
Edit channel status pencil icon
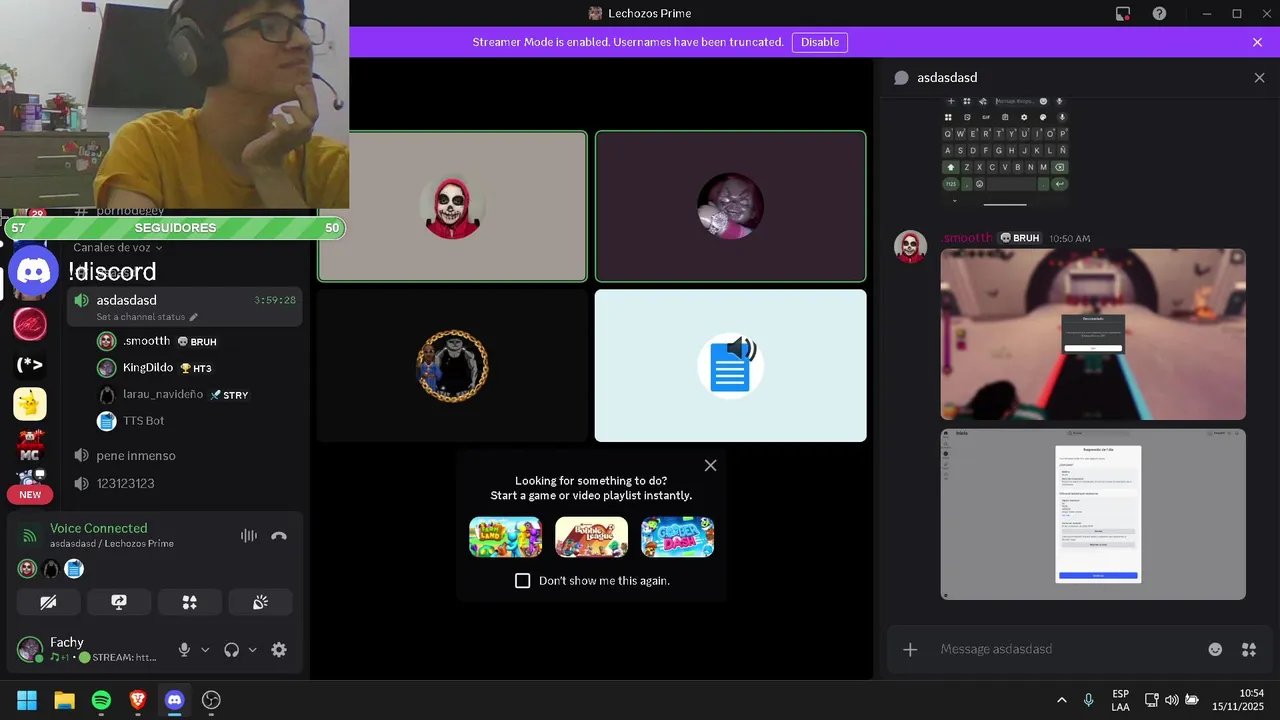(x=194, y=317)
